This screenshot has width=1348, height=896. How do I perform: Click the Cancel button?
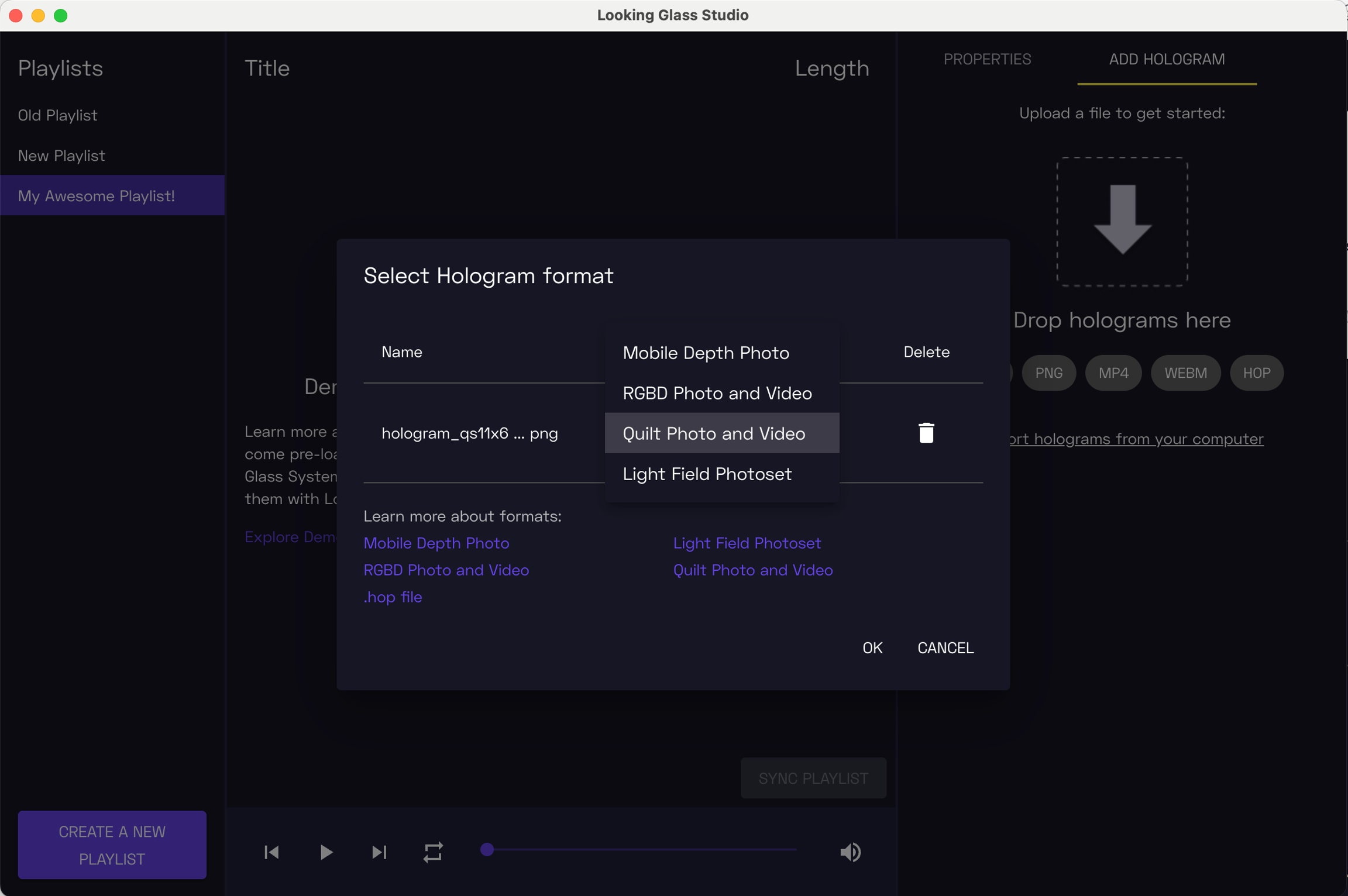(945, 647)
